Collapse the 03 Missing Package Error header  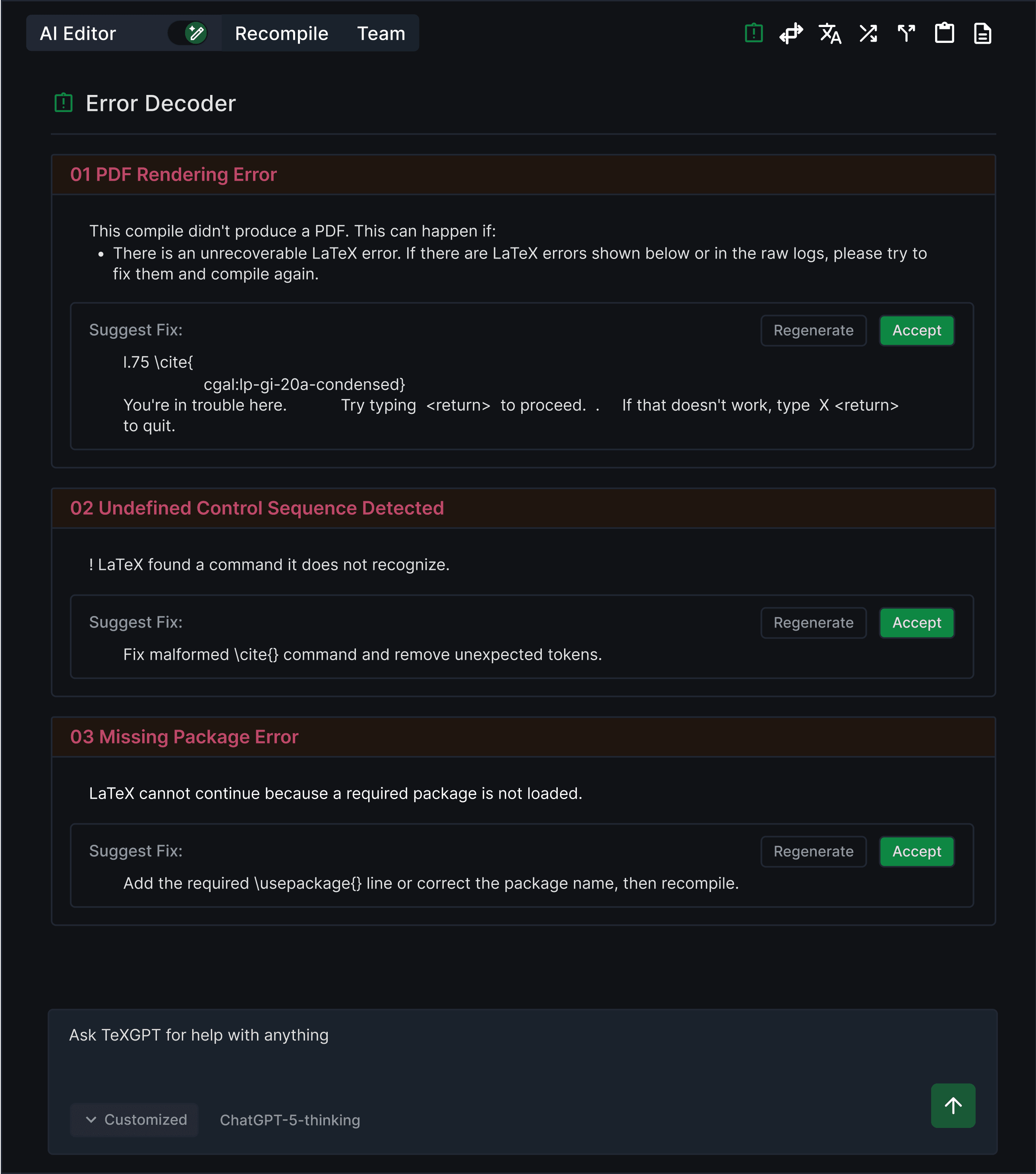[523, 737]
